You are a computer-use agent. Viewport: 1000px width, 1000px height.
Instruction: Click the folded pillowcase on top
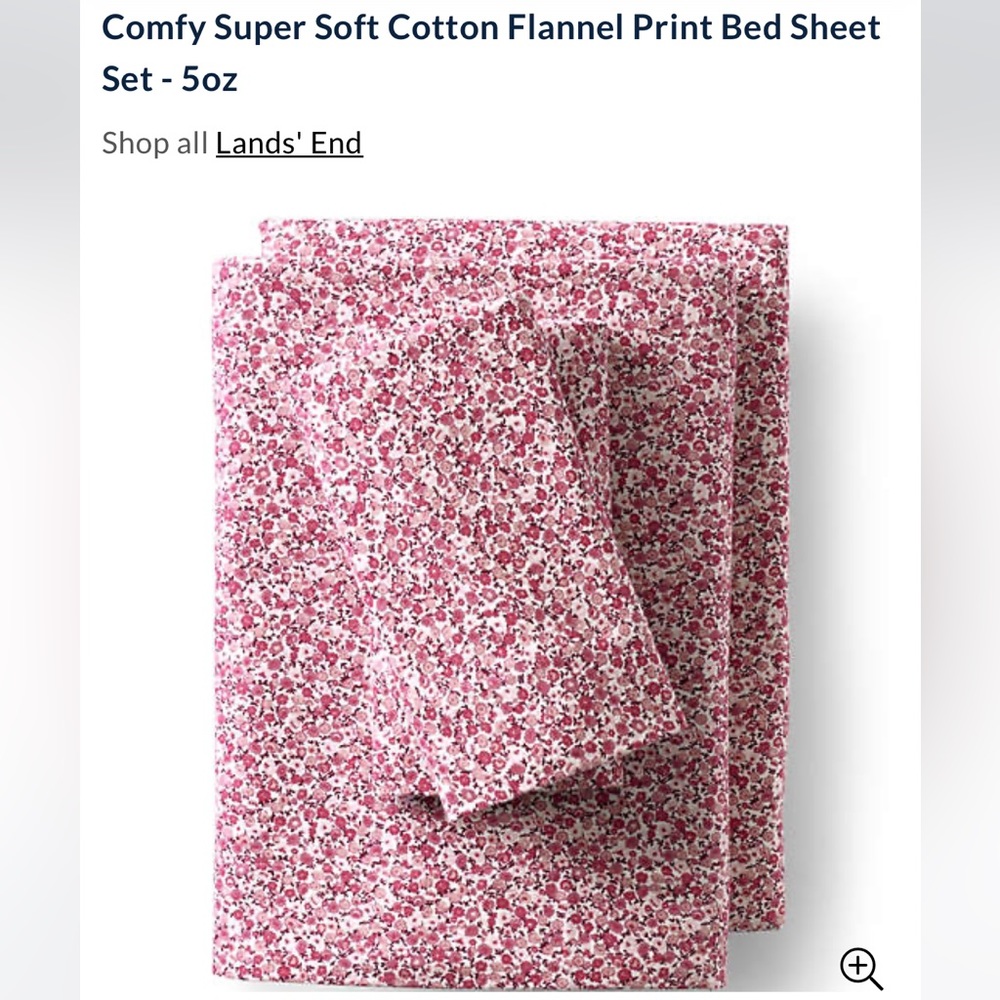[520, 550]
